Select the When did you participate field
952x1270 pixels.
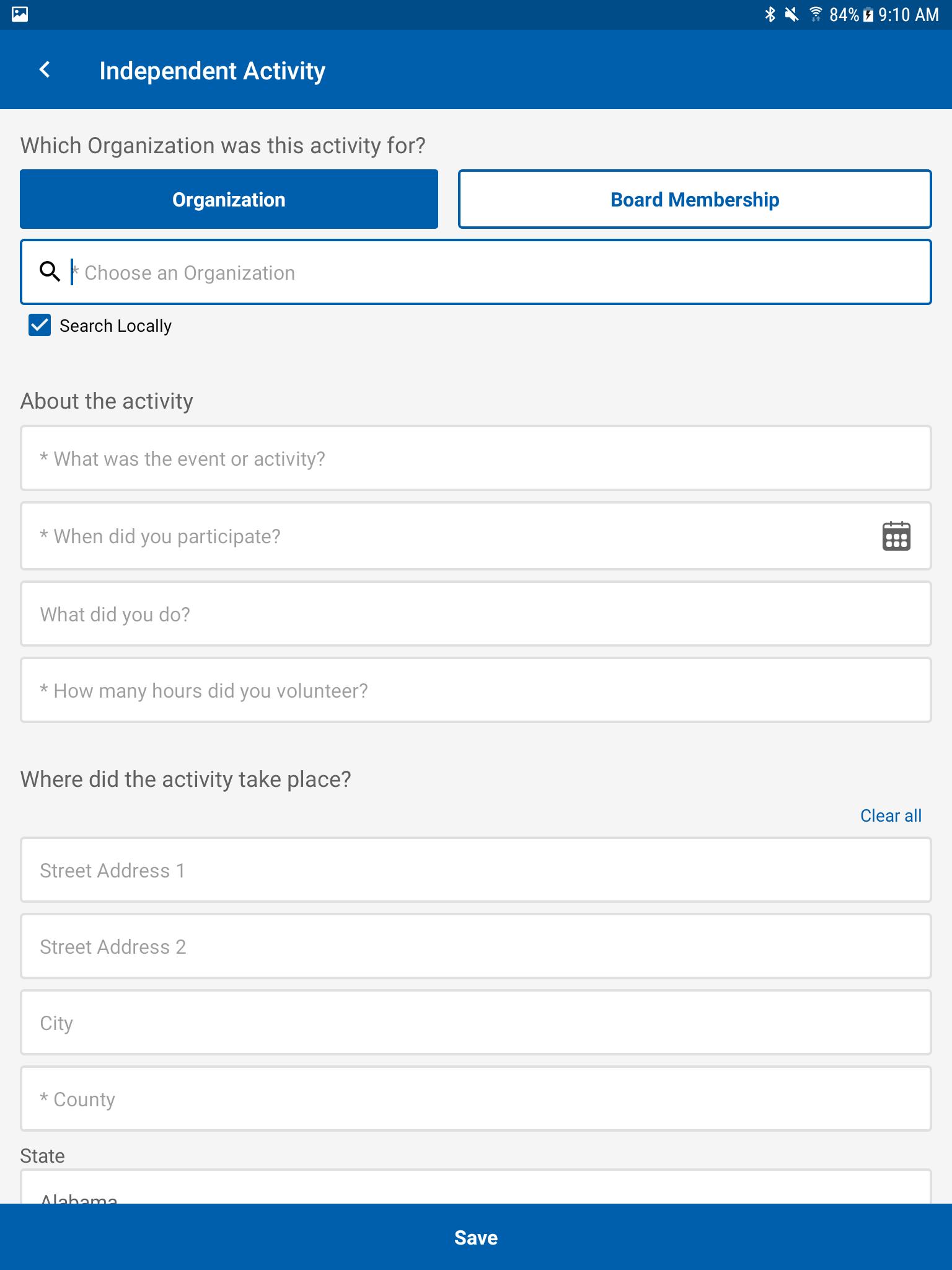(476, 536)
